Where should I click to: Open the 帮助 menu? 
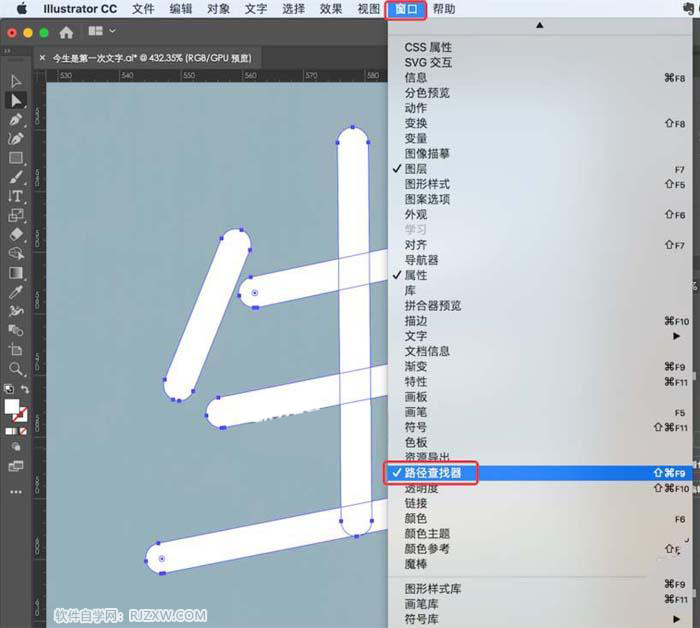444,9
